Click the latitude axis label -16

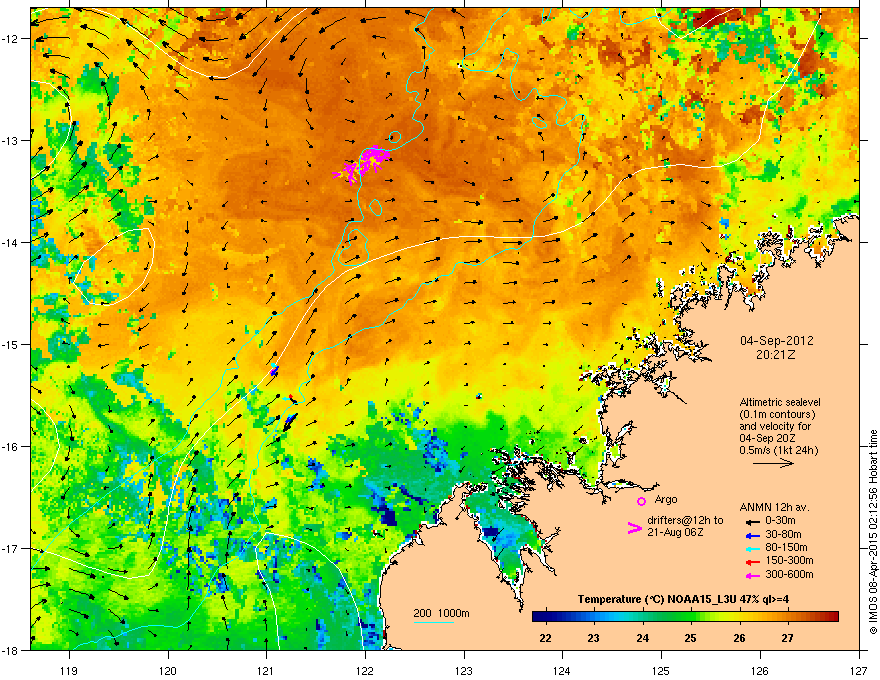click(10, 447)
